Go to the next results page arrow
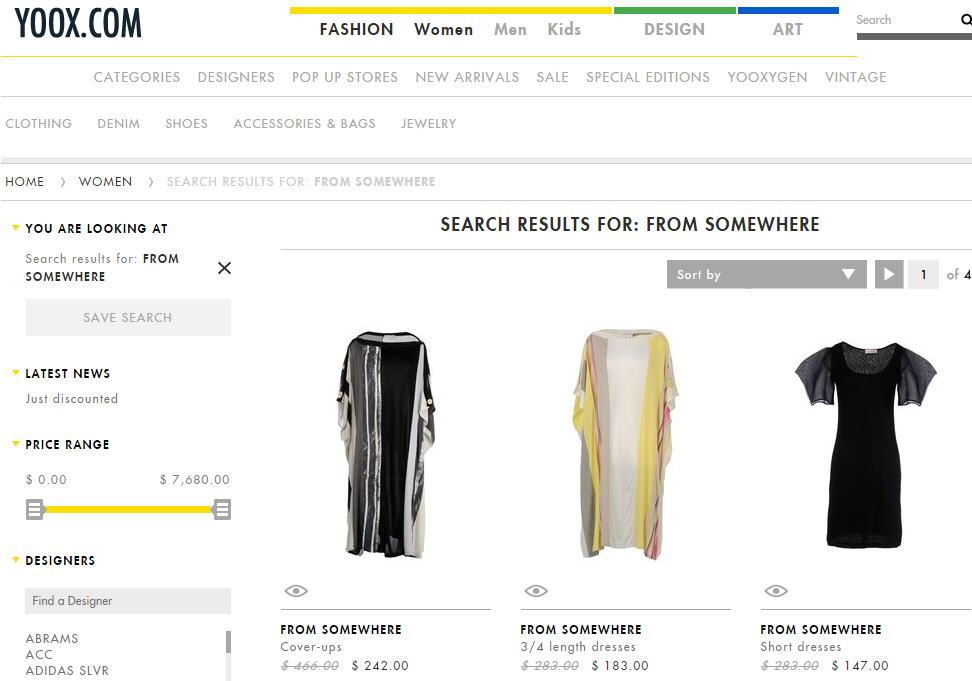Screen dimensions: 972x681 click(889, 274)
